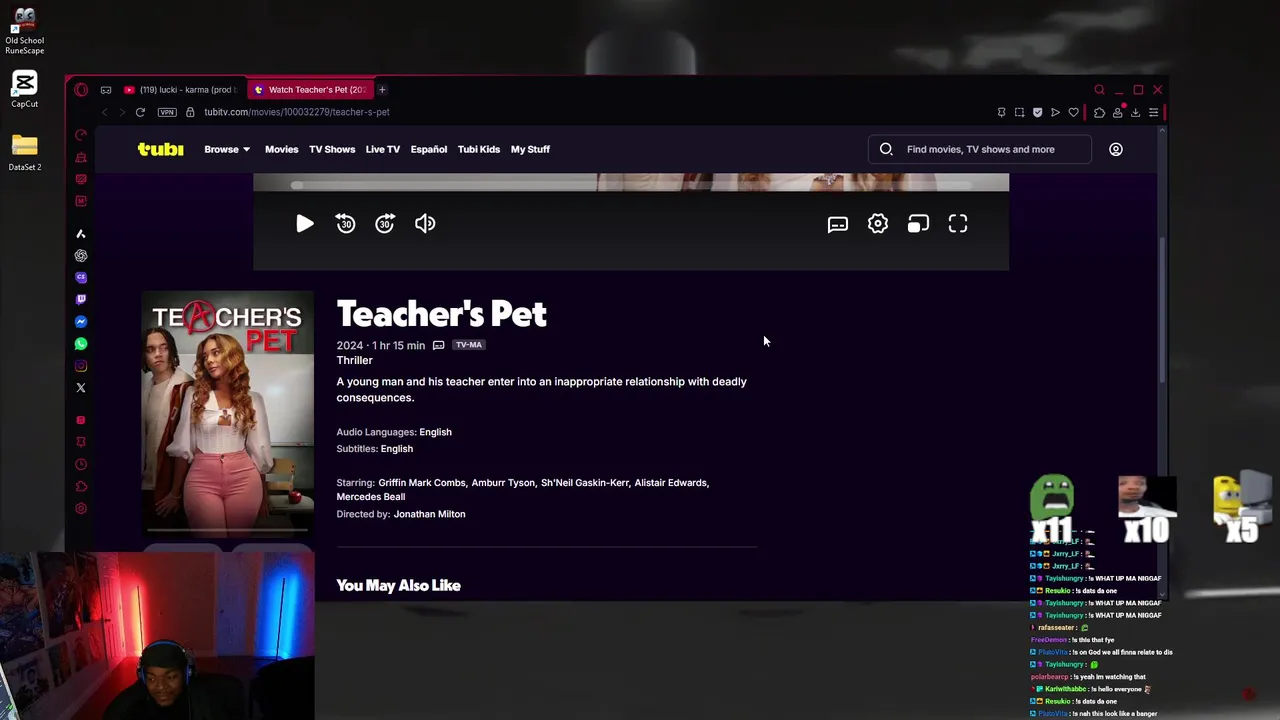
Task: Open browser history clock in sidebar
Action: 81,464
